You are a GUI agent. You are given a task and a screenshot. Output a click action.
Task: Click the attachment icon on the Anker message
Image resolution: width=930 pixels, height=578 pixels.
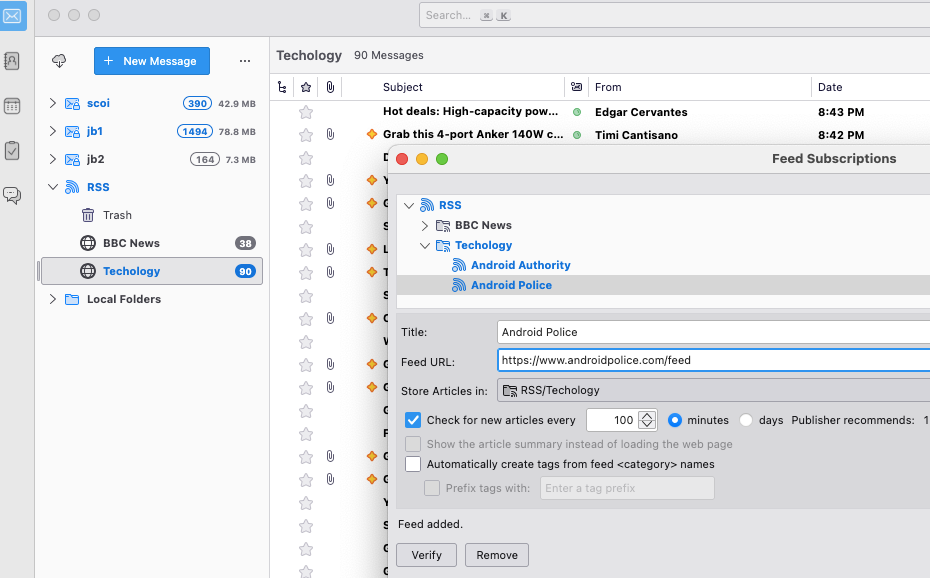pos(330,135)
